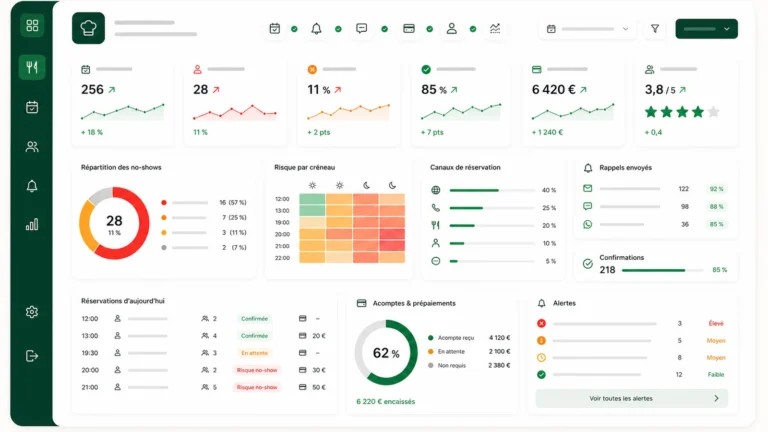Open the date range dropdown
This screenshot has width=768, height=432.
pyautogui.click(x=588, y=29)
